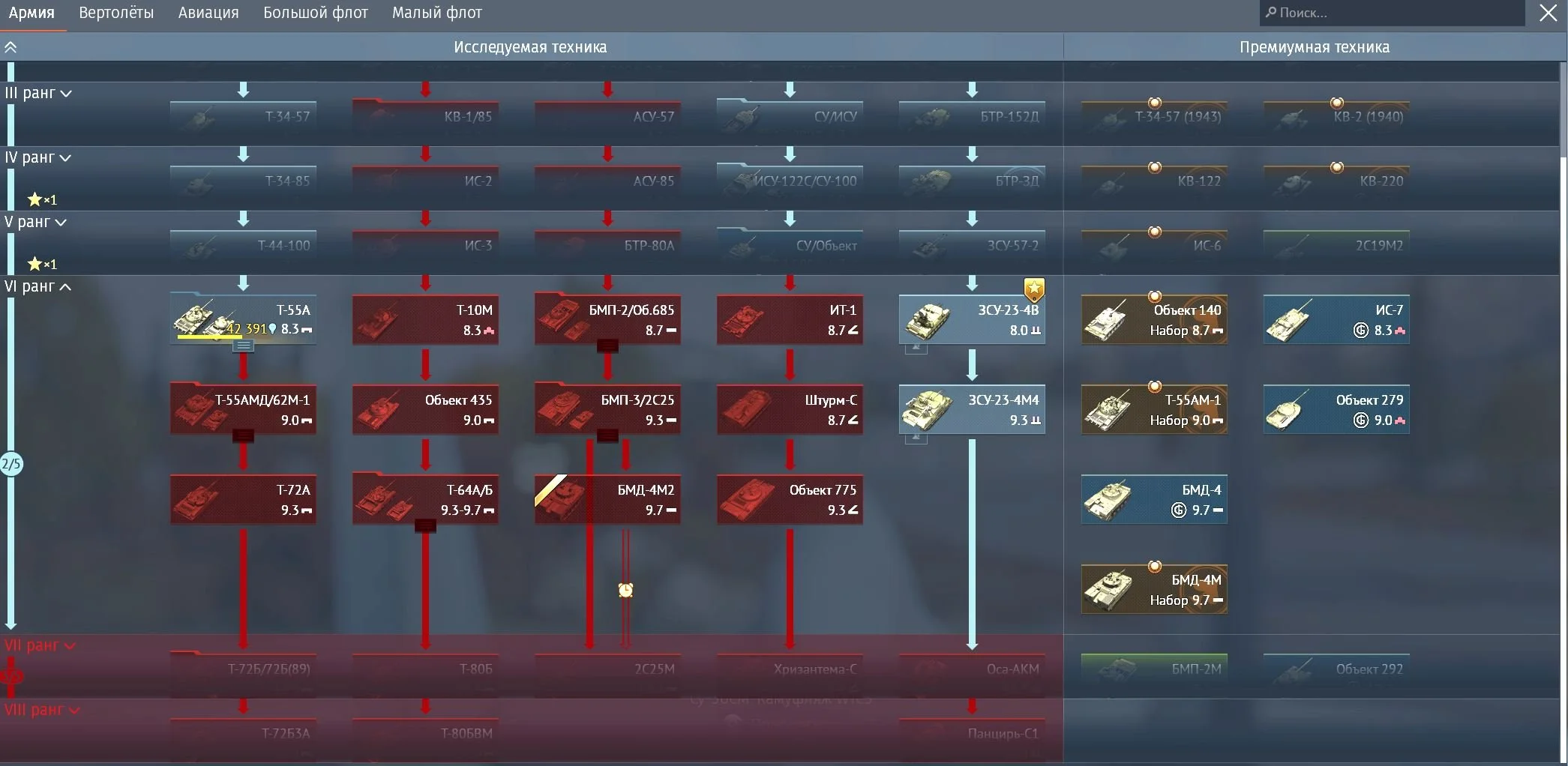Collapse all ranks with the double-chevron icon
This screenshot has height=766, width=1568.
coord(10,47)
